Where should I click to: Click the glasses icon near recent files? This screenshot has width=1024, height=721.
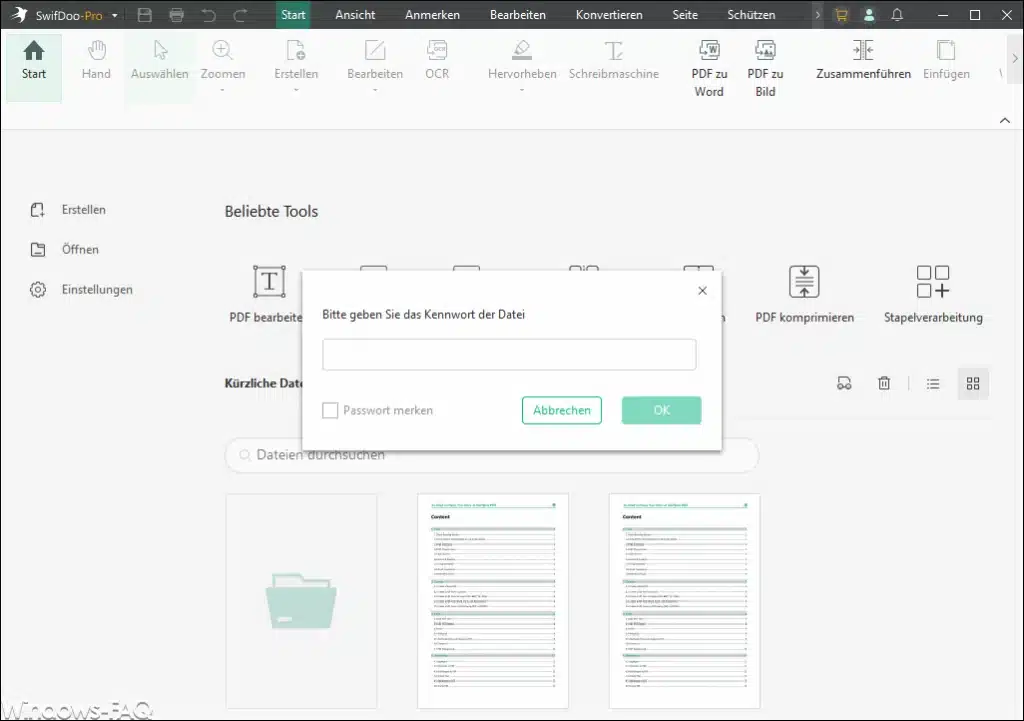(844, 383)
